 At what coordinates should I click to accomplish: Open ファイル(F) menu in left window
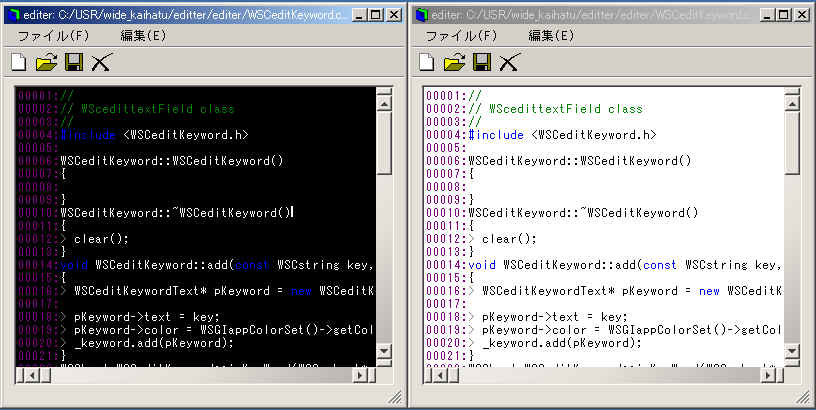click(51, 36)
